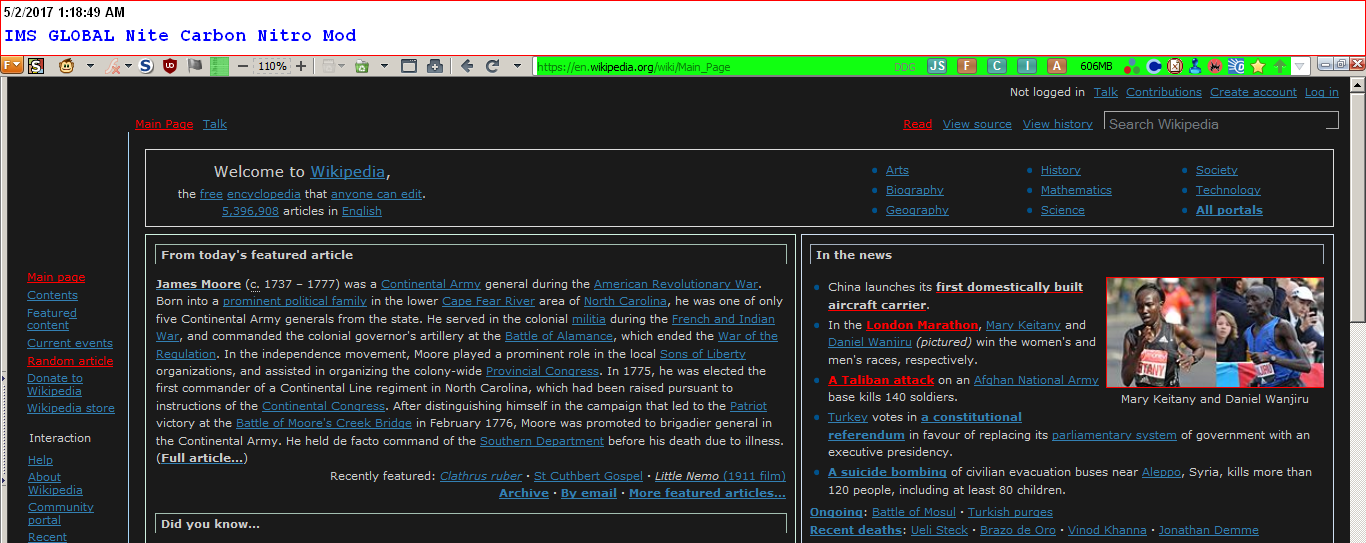The height and width of the screenshot is (543, 1366).
Task: Open the Greasemonkey dropdown arrow
Action: point(90,66)
